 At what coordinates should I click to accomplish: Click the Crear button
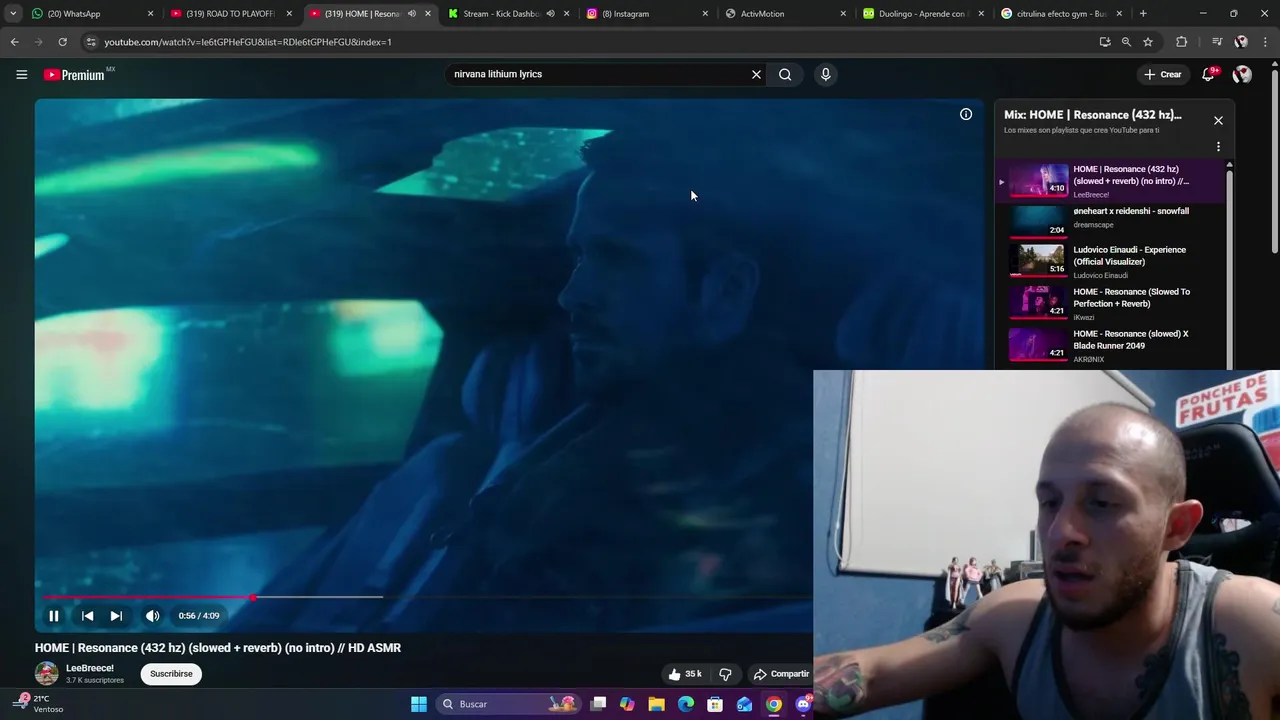point(1163,74)
